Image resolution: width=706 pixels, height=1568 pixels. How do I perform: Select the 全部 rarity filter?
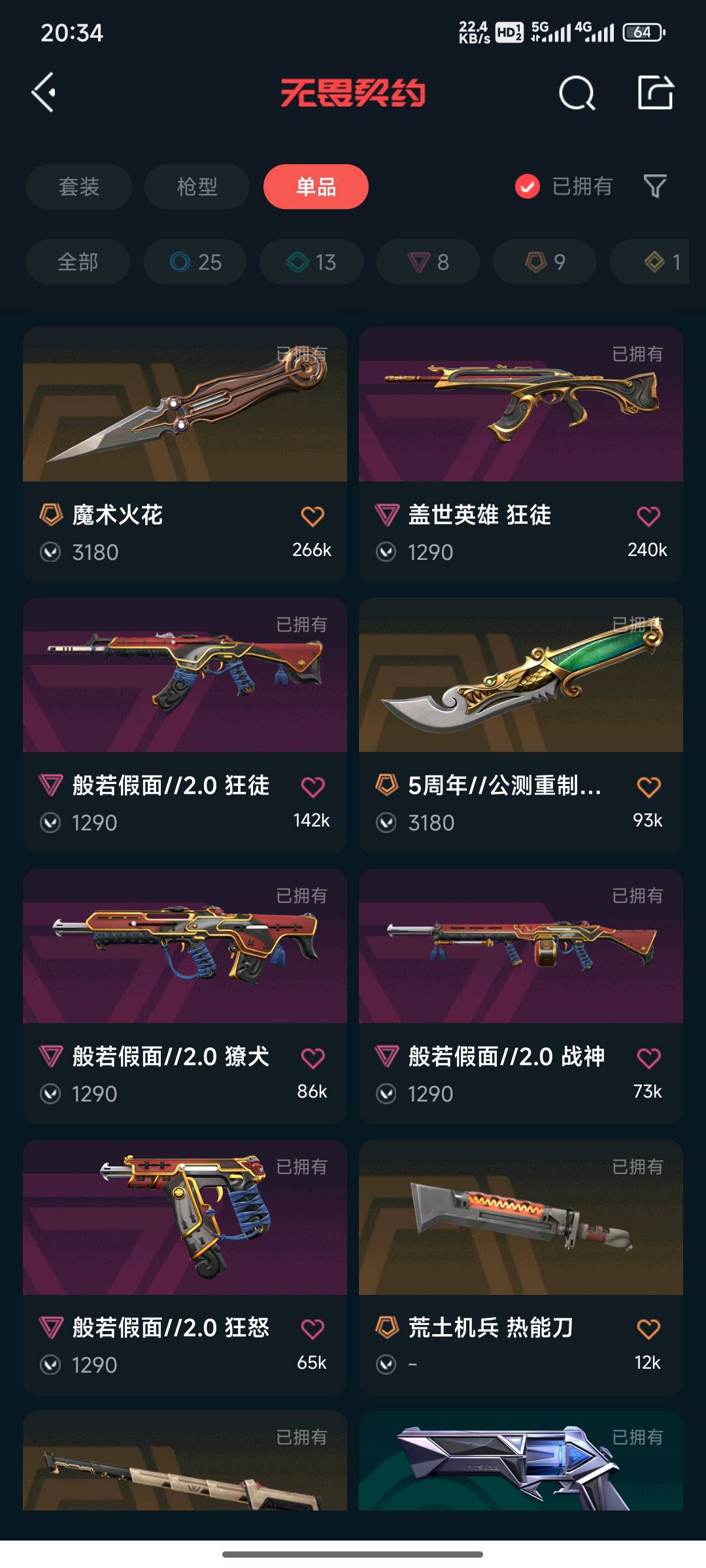pos(78,262)
